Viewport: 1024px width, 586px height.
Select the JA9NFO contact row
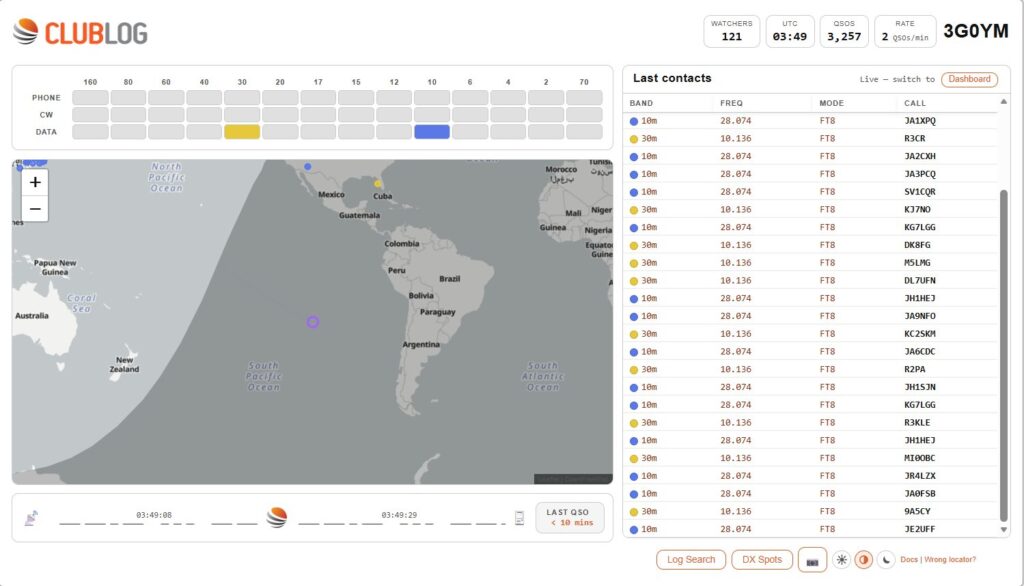810,316
